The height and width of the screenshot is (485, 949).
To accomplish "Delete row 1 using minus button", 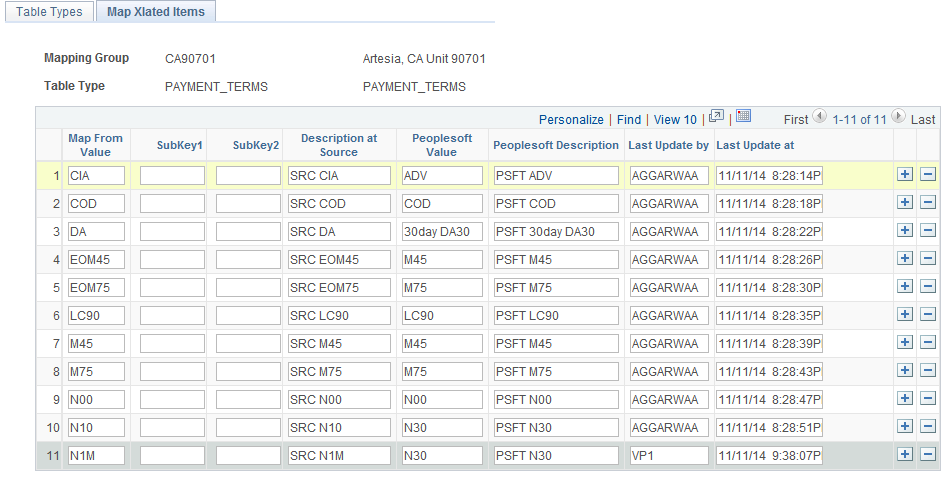I will click(927, 175).
